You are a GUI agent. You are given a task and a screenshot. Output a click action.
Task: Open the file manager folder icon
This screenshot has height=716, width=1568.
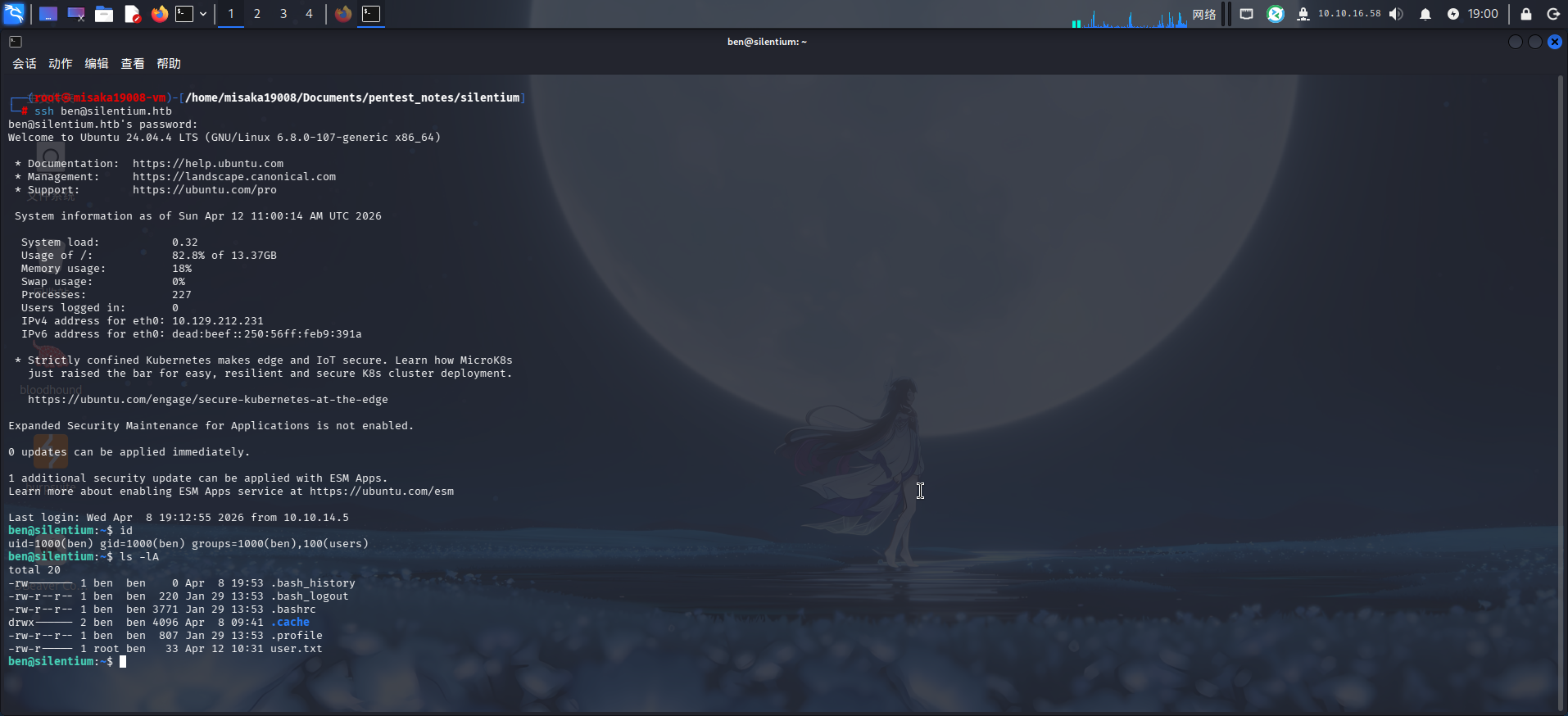[x=104, y=14]
